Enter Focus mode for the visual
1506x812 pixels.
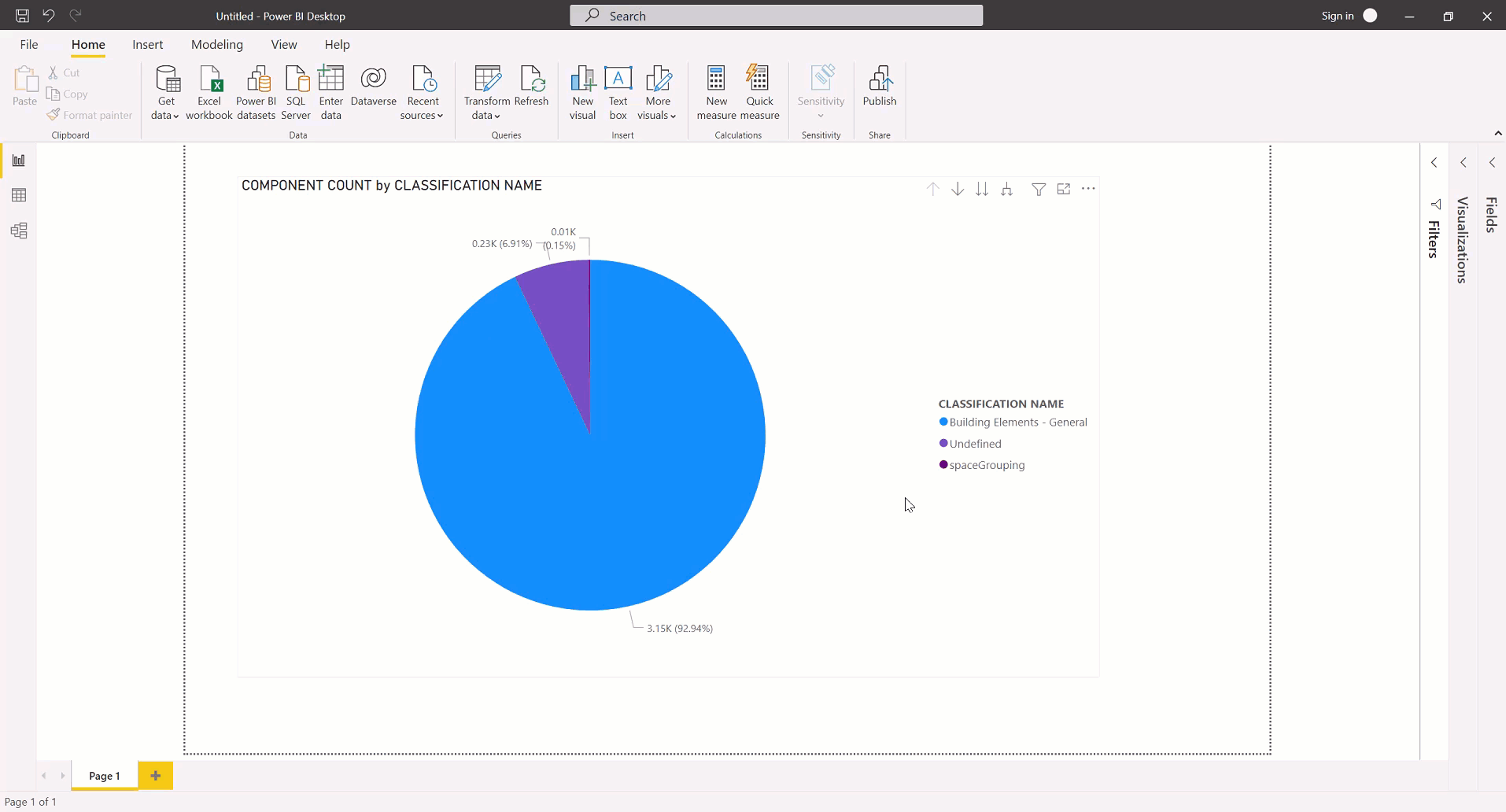1064,189
